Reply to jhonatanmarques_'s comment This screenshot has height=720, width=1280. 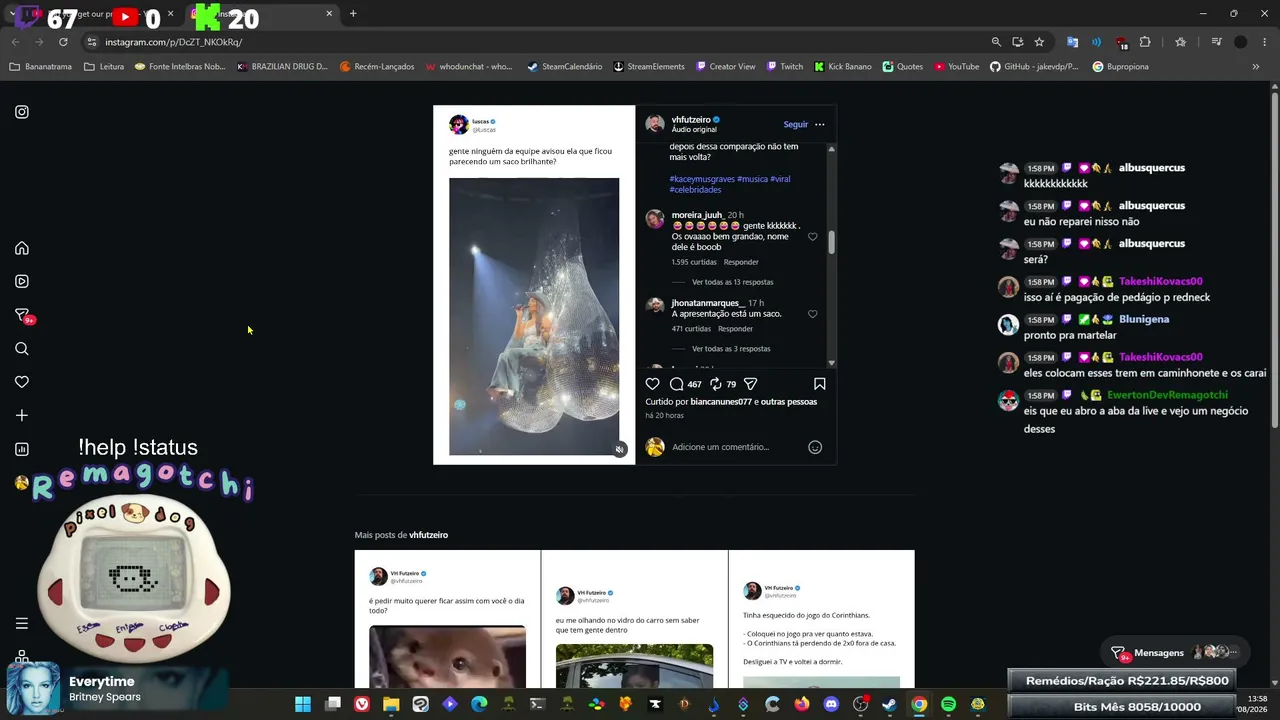coord(735,329)
